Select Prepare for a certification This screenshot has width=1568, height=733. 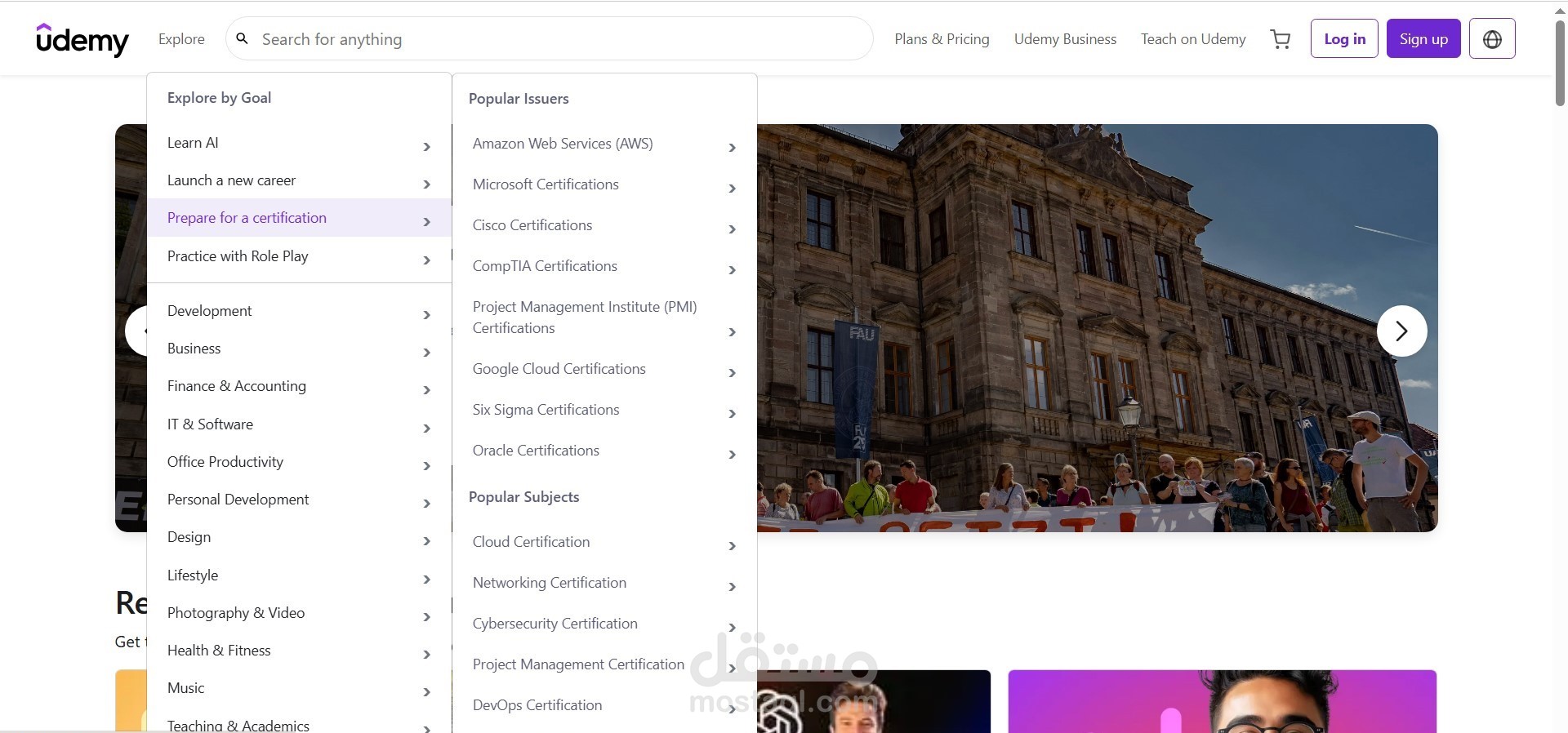[x=299, y=218]
